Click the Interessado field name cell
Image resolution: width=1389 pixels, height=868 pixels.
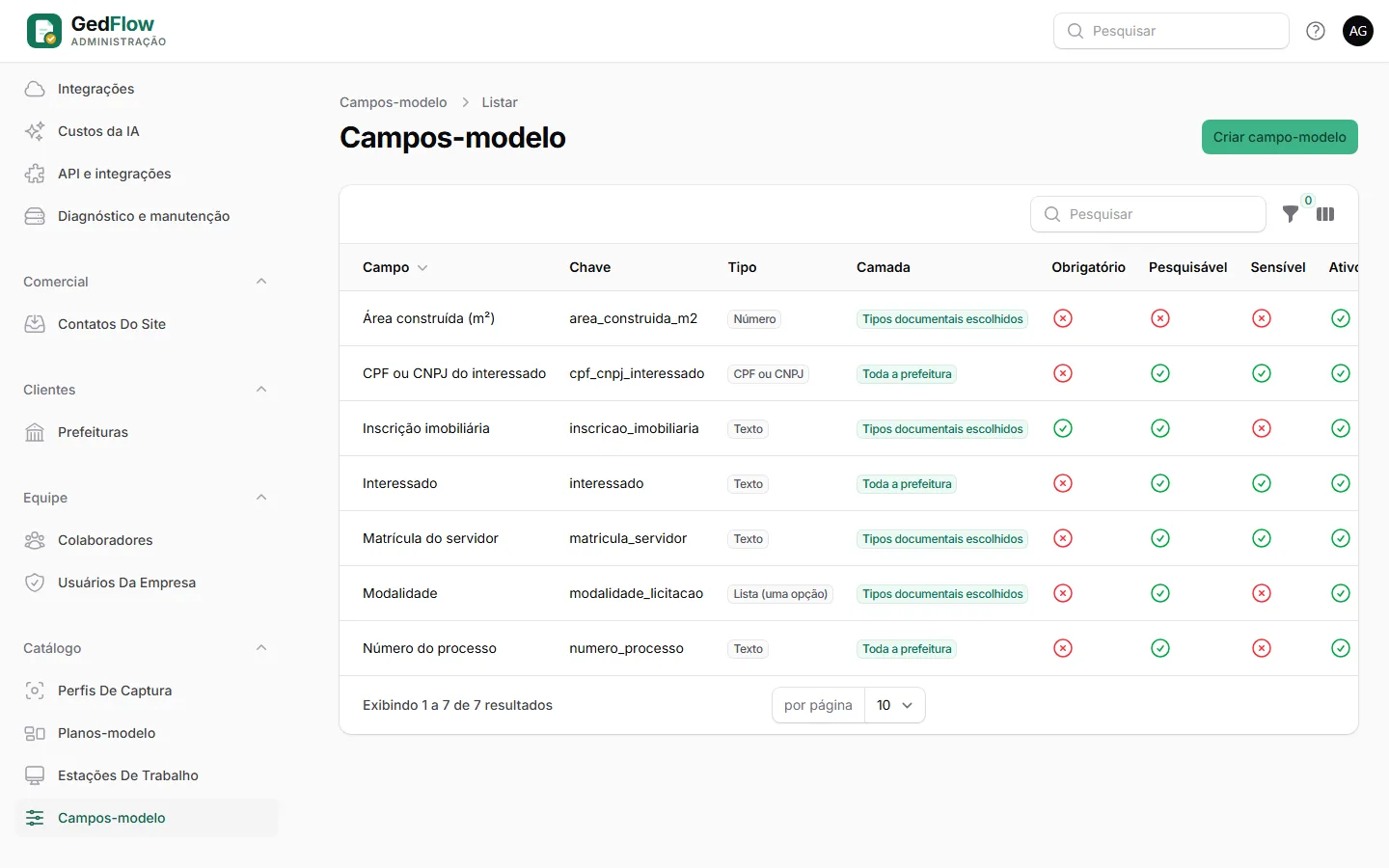click(399, 483)
